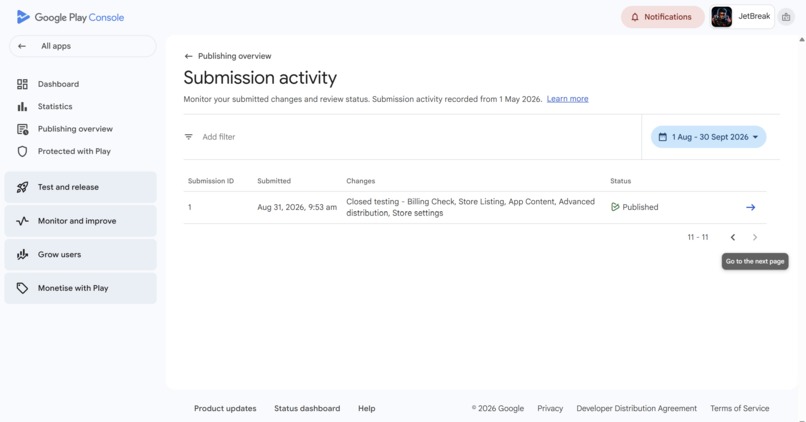Expand the Test and release section

click(x=81, y=187)
